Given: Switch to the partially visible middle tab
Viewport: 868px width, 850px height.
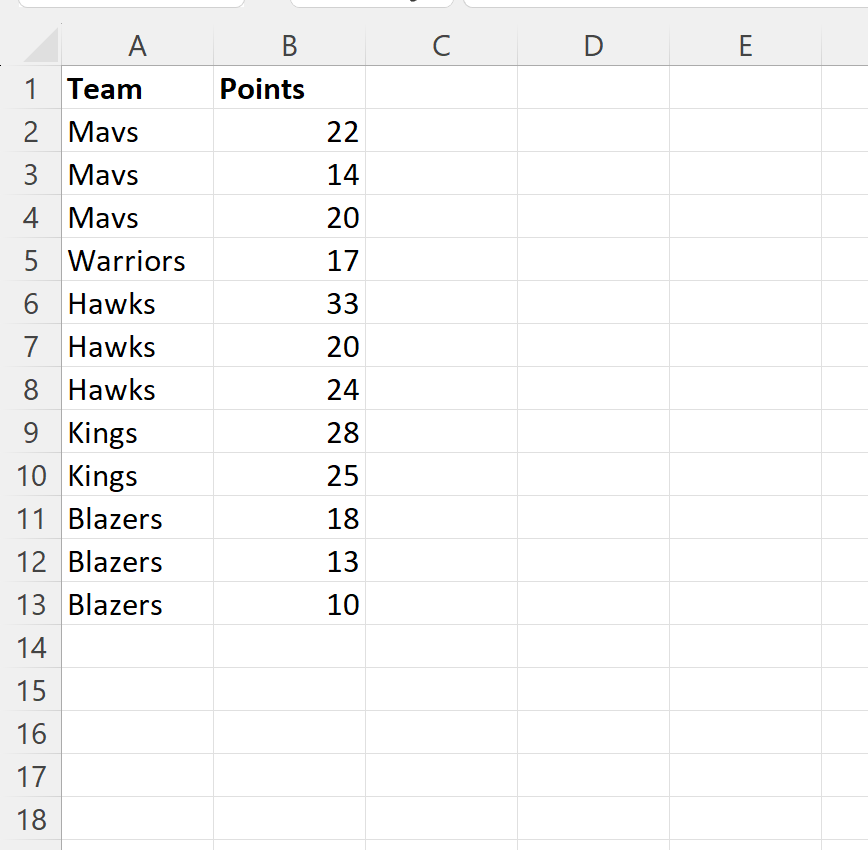Looking at the screenshot, I should [370, 5].
